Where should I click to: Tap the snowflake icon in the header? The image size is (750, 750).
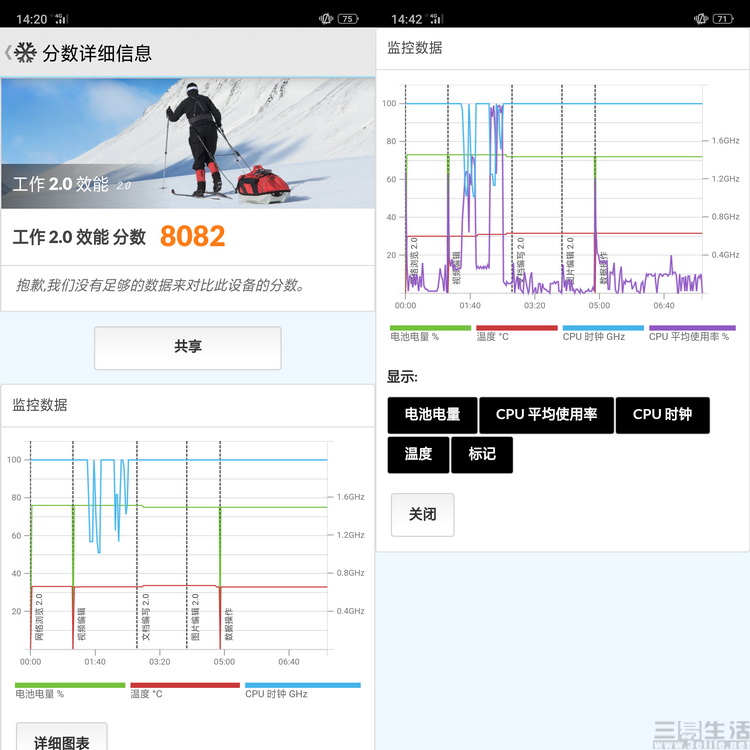click(25, 53)
